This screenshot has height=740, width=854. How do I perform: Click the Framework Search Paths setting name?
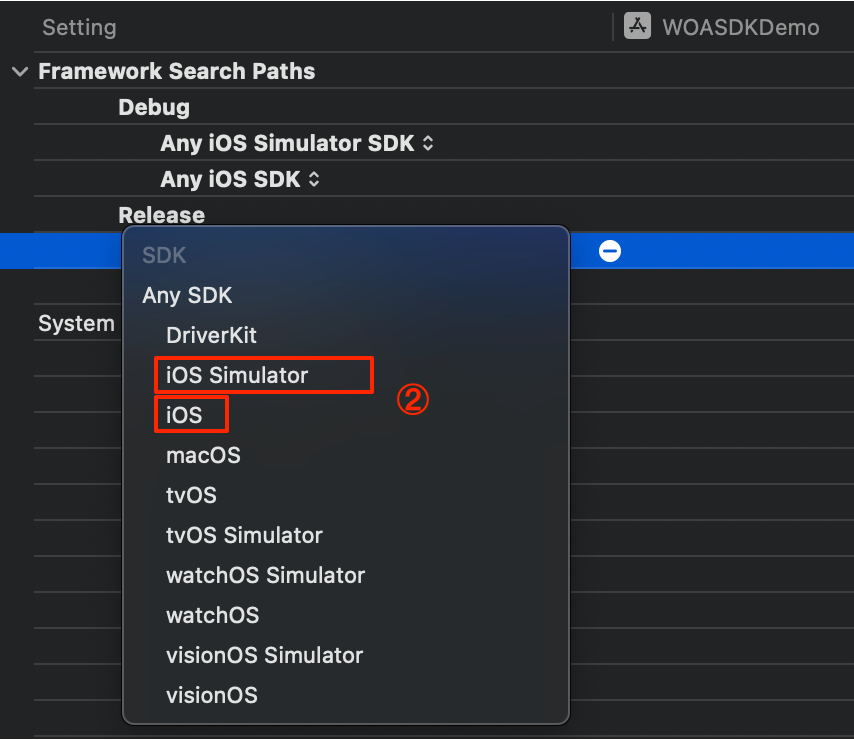tap(176, 72)
